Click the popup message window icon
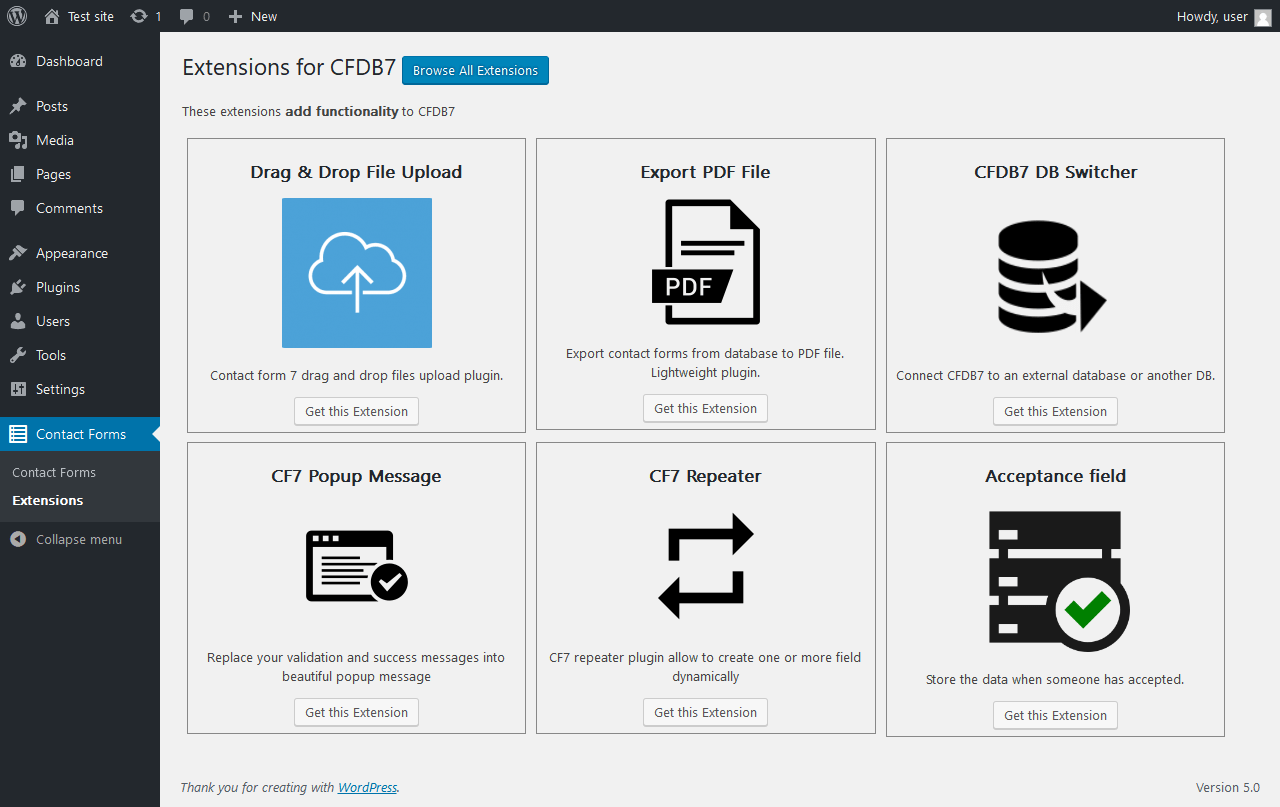This screenshot has height=807, width=1280. tap(356, 565)
